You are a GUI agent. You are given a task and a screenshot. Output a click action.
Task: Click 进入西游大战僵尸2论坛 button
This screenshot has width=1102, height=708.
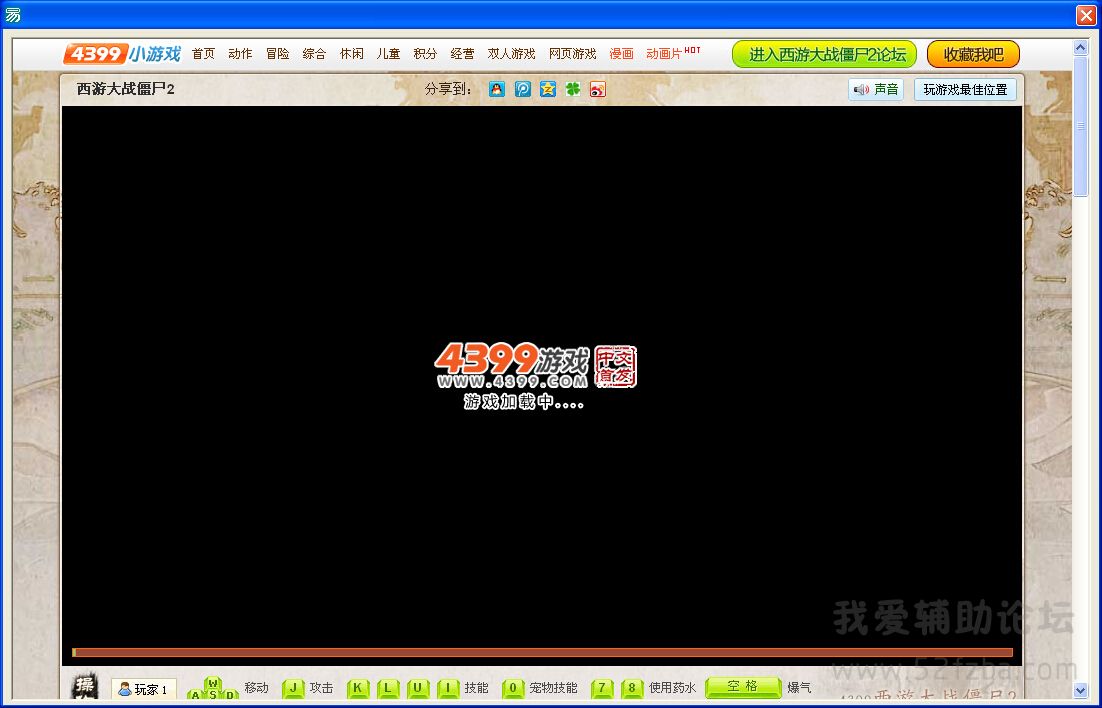(824, 54)
